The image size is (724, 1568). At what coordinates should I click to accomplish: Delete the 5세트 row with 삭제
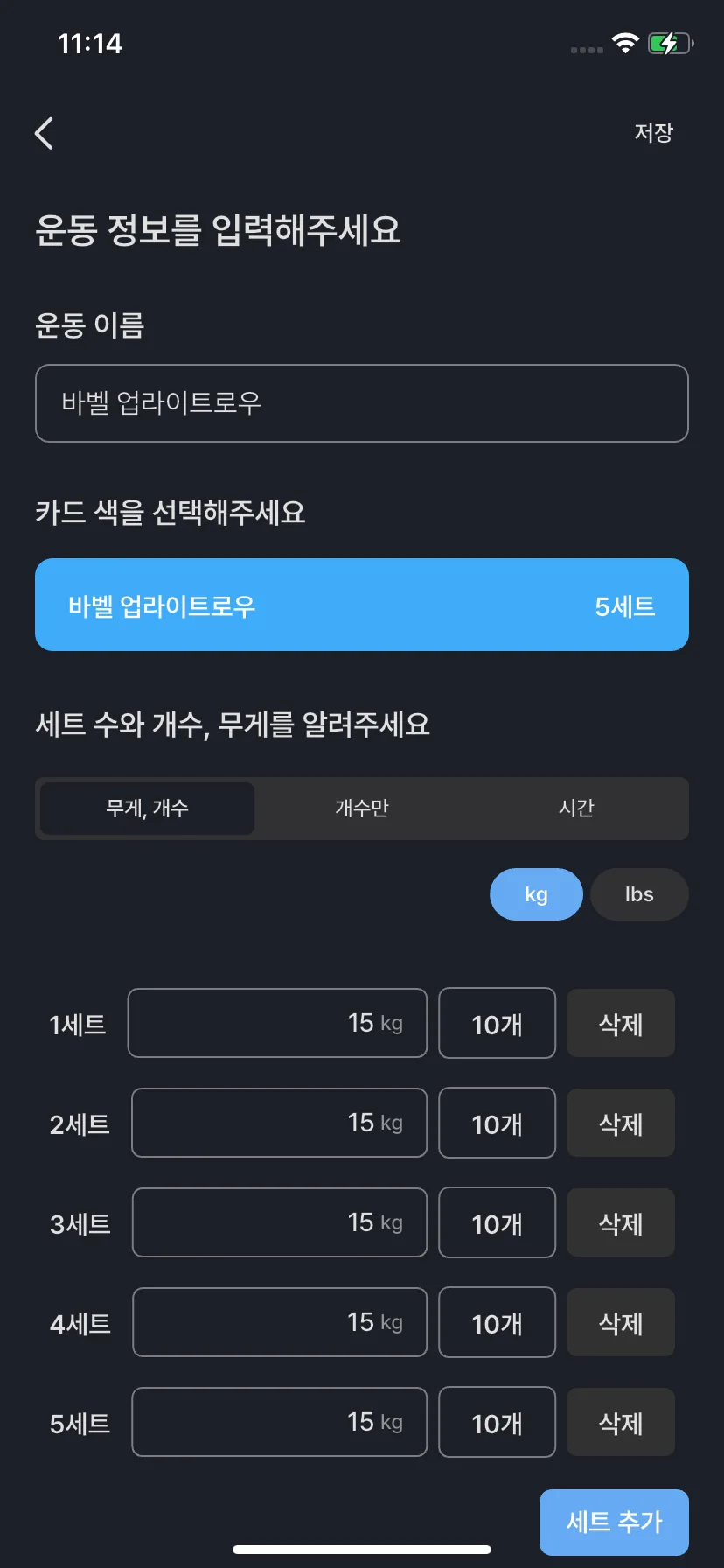click(621, 1422)
